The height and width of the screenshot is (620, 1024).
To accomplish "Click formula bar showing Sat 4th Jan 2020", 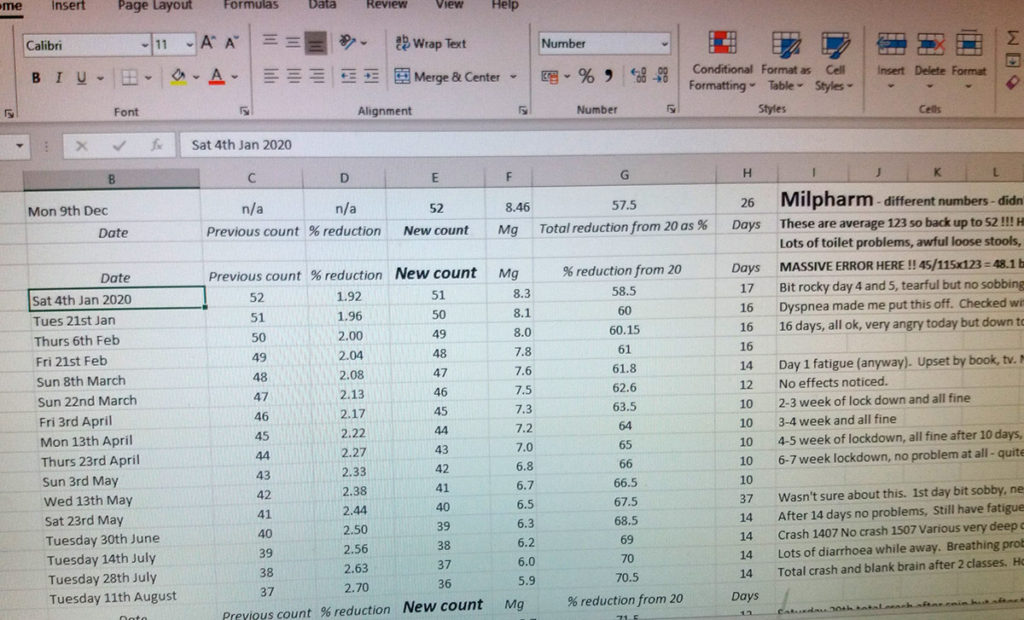I will pyautogui.click(x=601, y=144).
